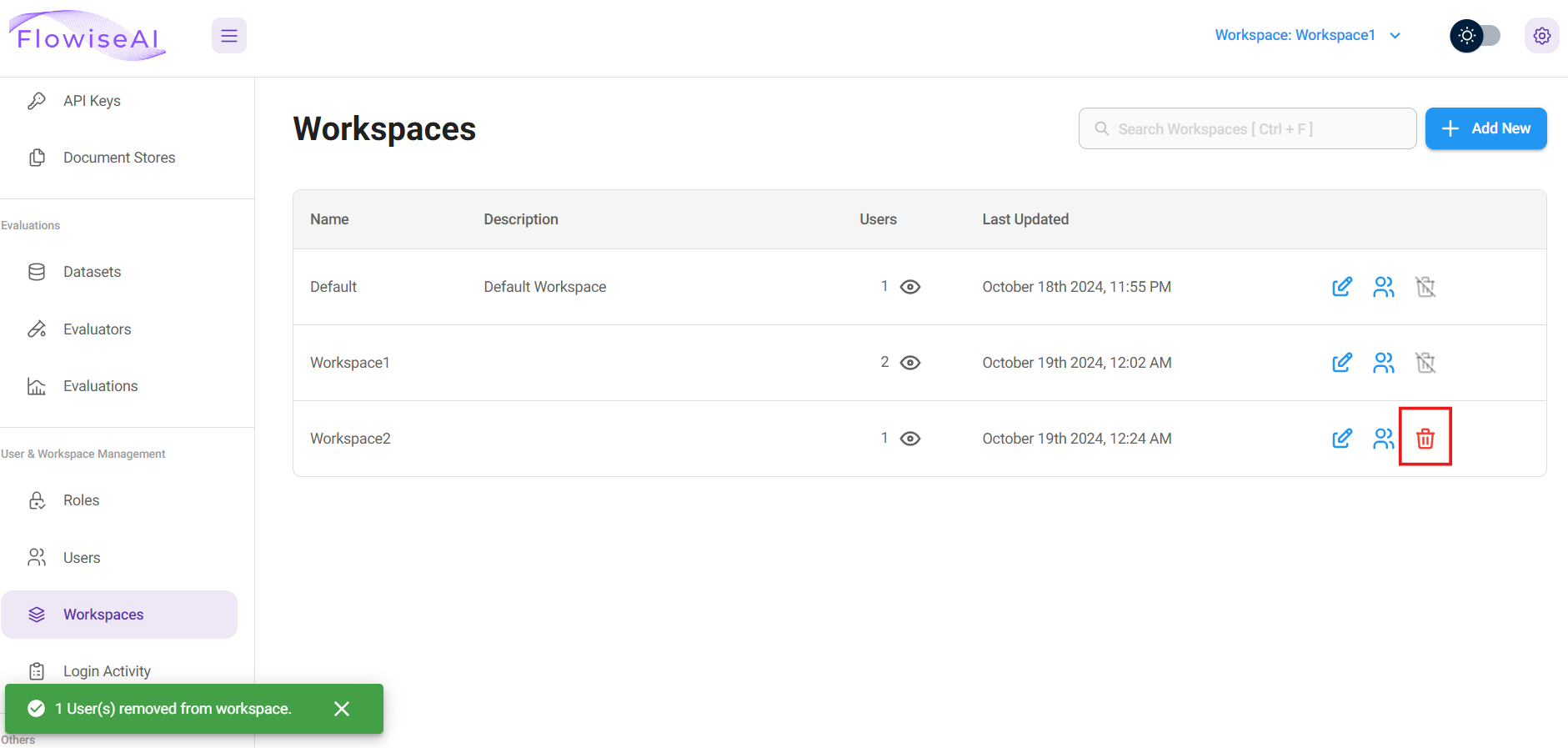The image size is (1568, 748).
Task: Delete Workspace2 with the red trash icon
Action: pyautogui.click(x=1425, y=438)
